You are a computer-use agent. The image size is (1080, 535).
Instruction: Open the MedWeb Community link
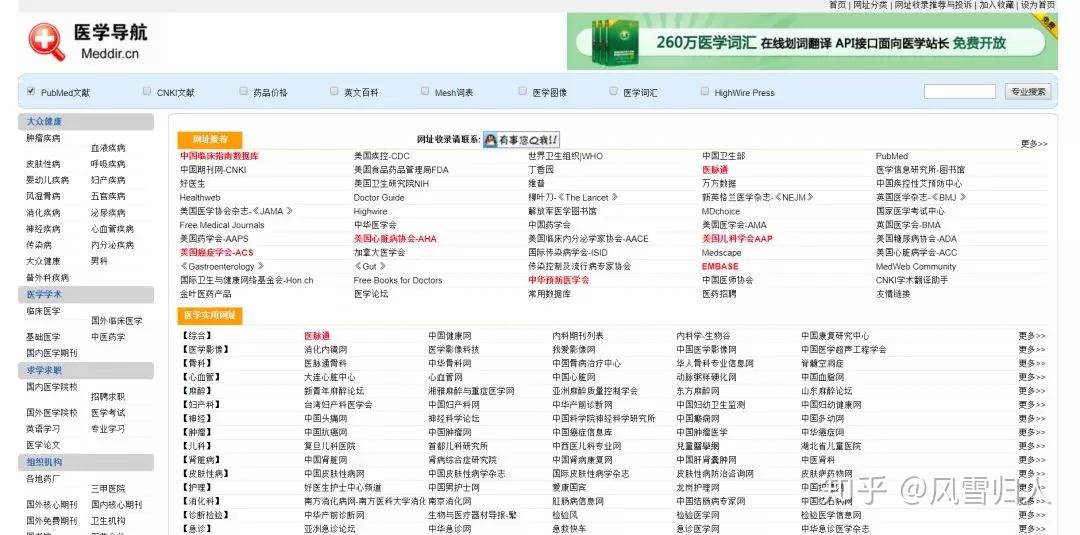tap(915, 266)
